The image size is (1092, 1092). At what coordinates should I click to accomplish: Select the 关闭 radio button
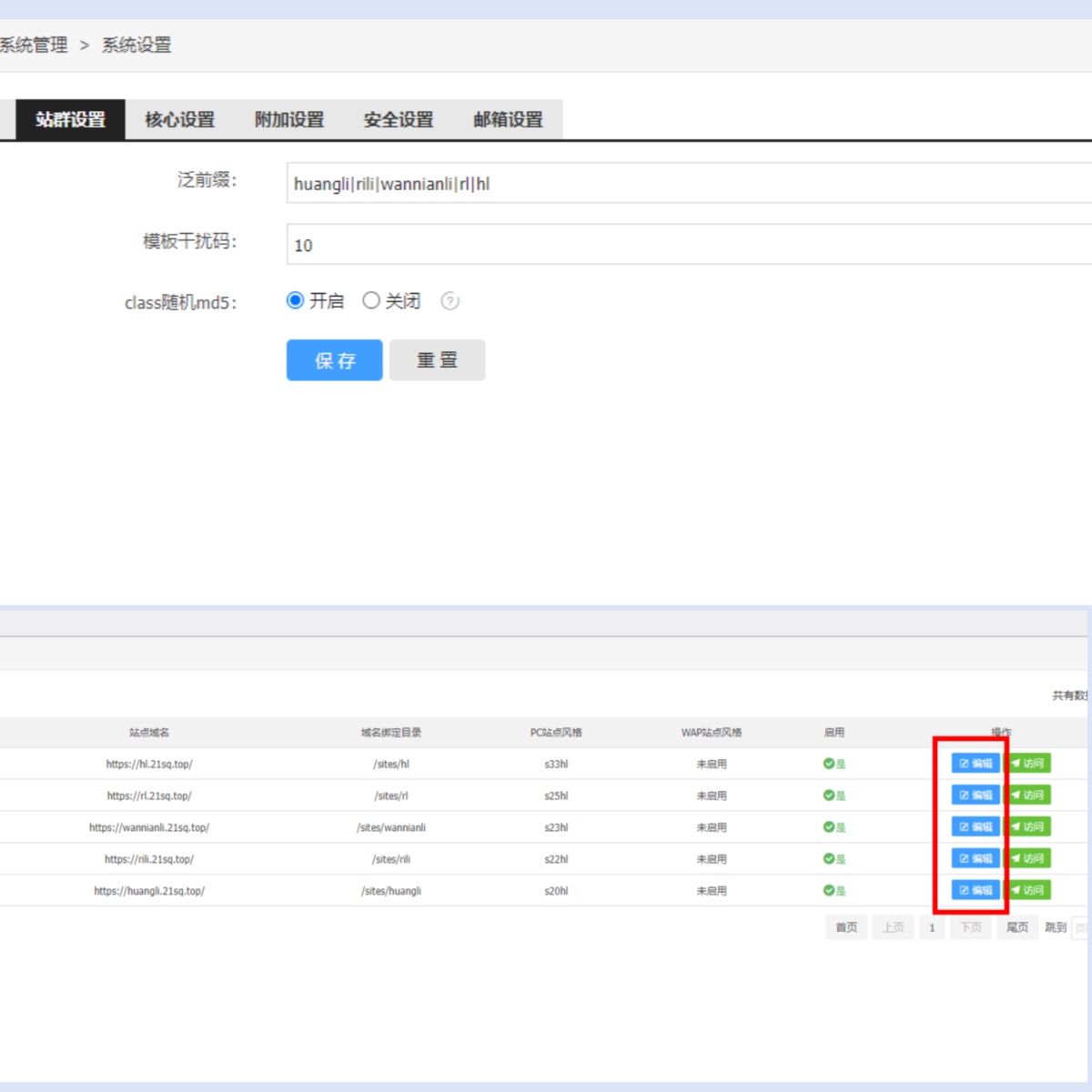tap(371, 300)
